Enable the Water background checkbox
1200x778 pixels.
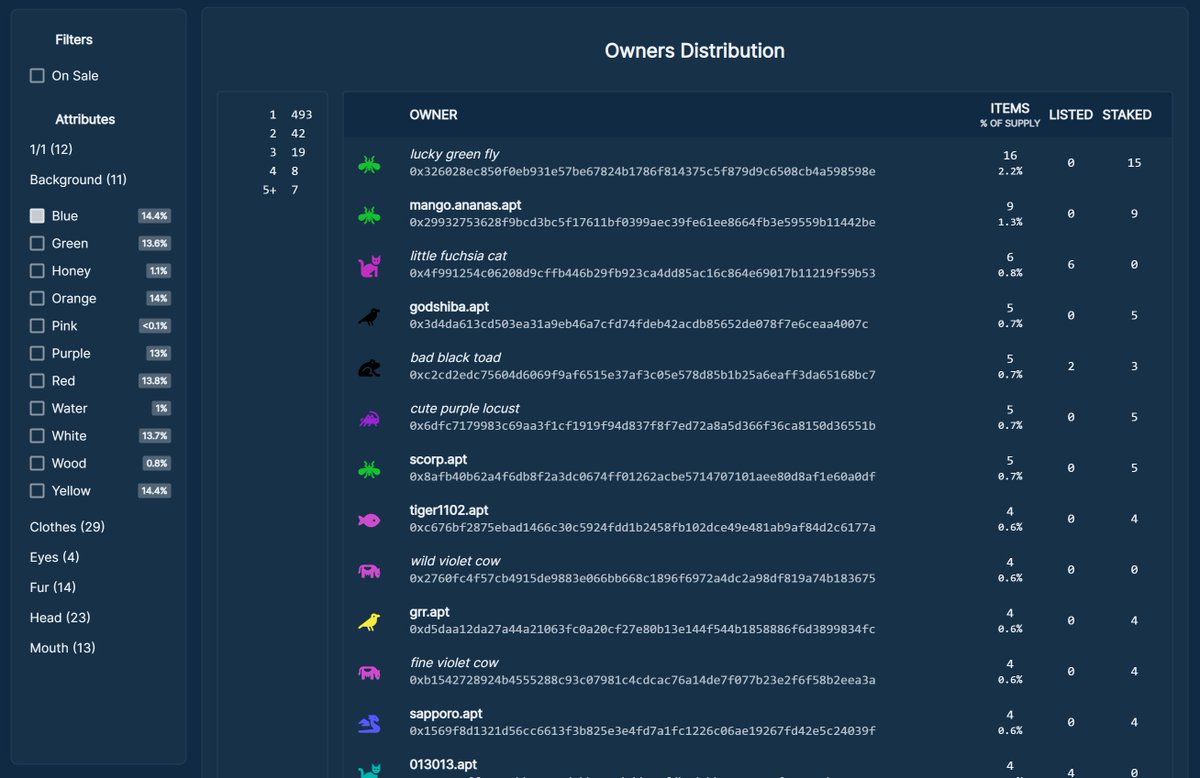pyautogui.click(x=37, y=408)
